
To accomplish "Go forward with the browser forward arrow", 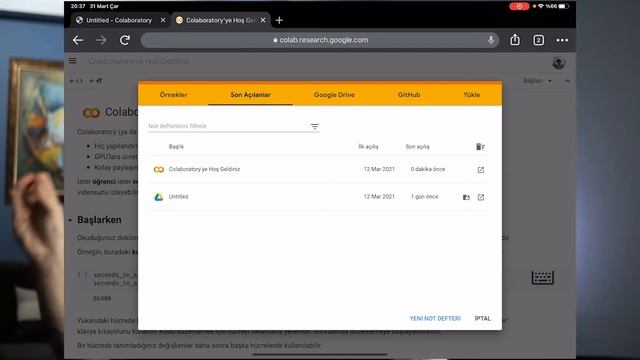I will [101, 40].
